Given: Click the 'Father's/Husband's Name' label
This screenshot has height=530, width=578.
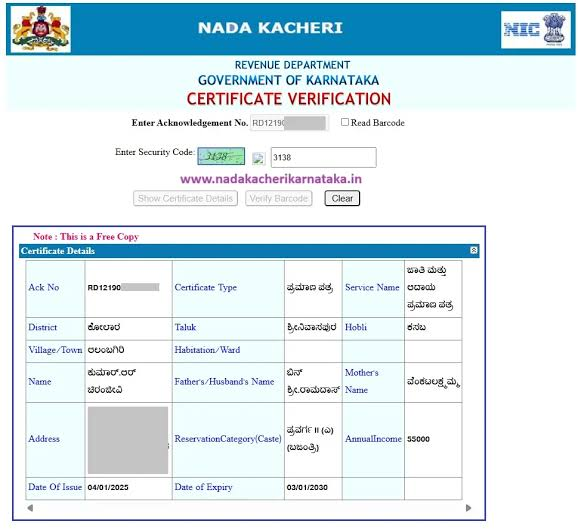Looking at the screenshot, I should tap(224, 381).
